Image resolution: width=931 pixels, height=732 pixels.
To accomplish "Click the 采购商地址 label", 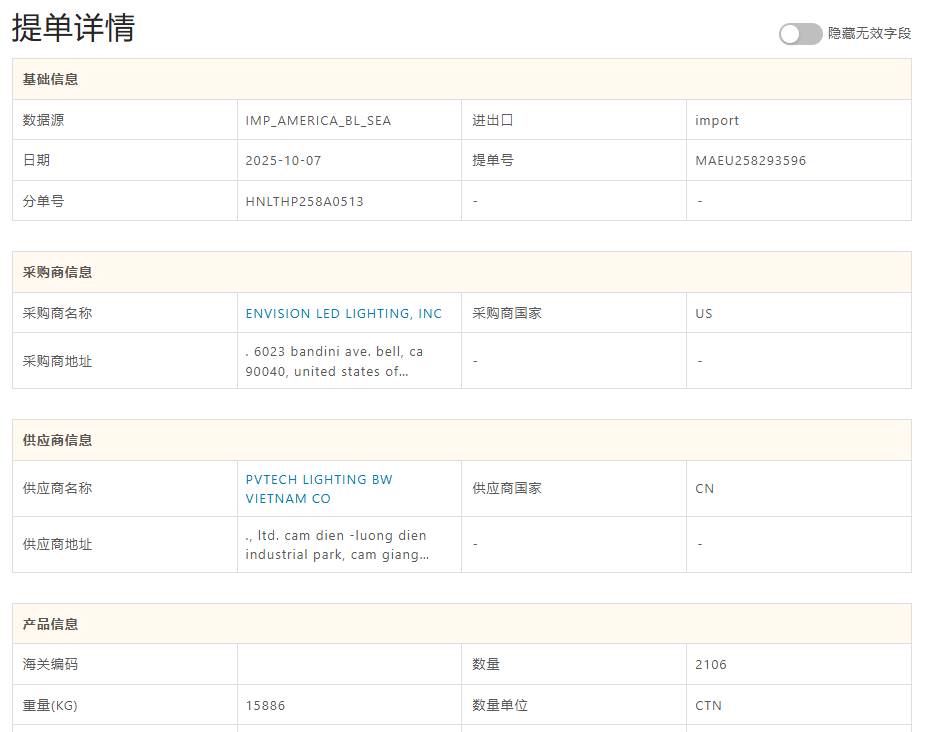I will tap(58, 362).
